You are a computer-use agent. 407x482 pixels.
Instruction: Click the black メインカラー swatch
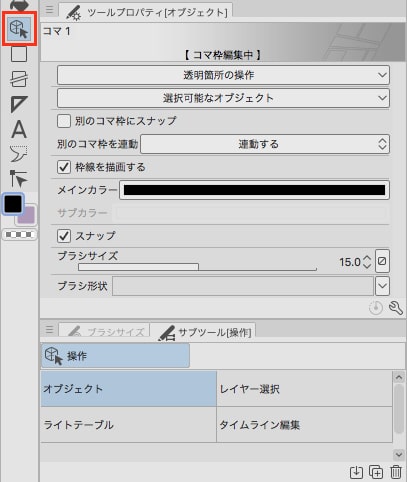click(x=254, y=190)
